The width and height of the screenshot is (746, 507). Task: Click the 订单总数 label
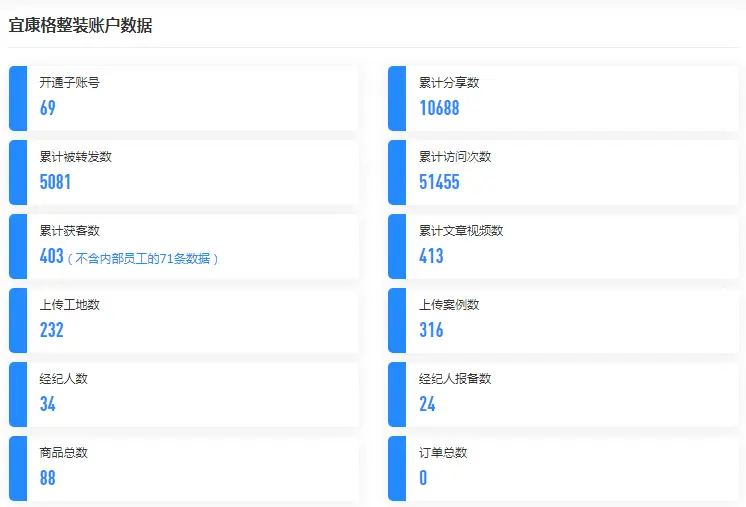pos(443,452)
